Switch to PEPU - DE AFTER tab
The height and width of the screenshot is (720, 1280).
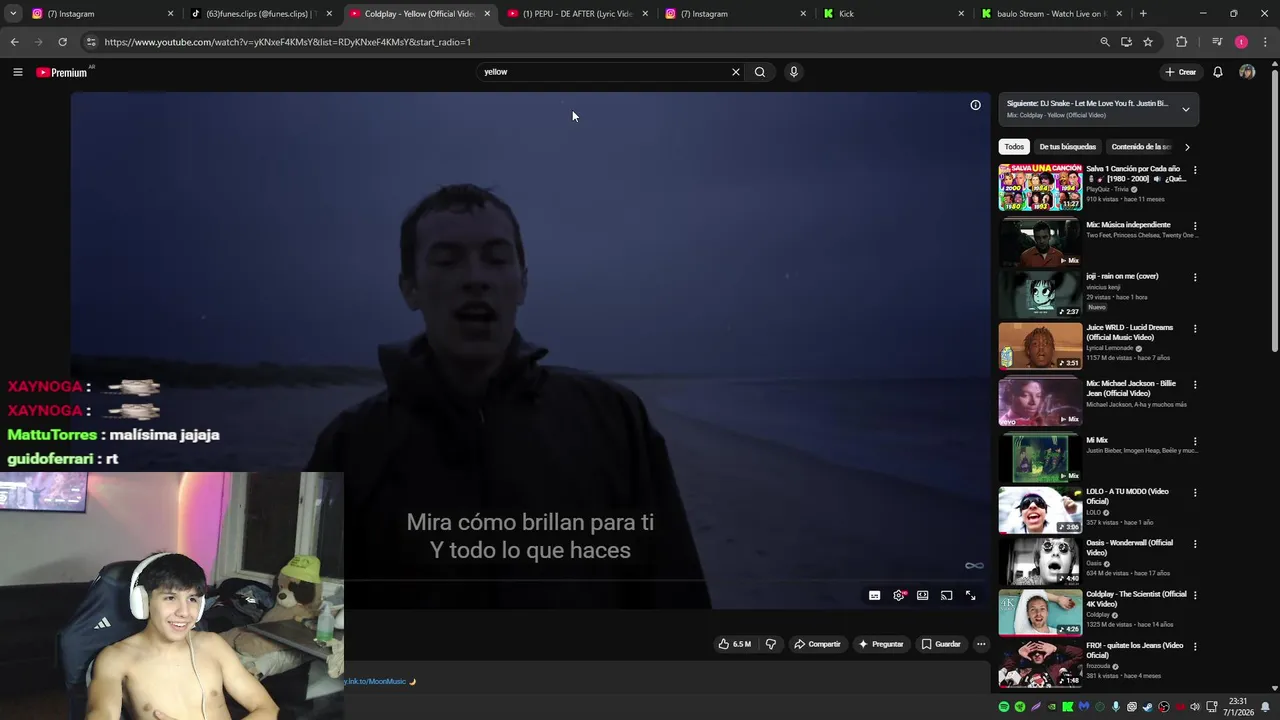578,14
